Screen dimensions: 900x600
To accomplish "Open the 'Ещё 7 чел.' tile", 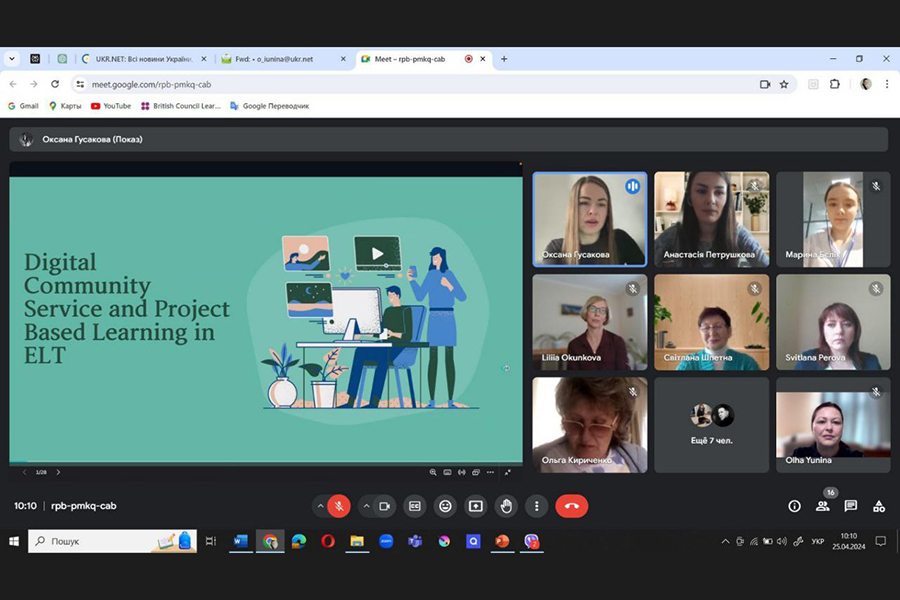I will tap(711, 425).
